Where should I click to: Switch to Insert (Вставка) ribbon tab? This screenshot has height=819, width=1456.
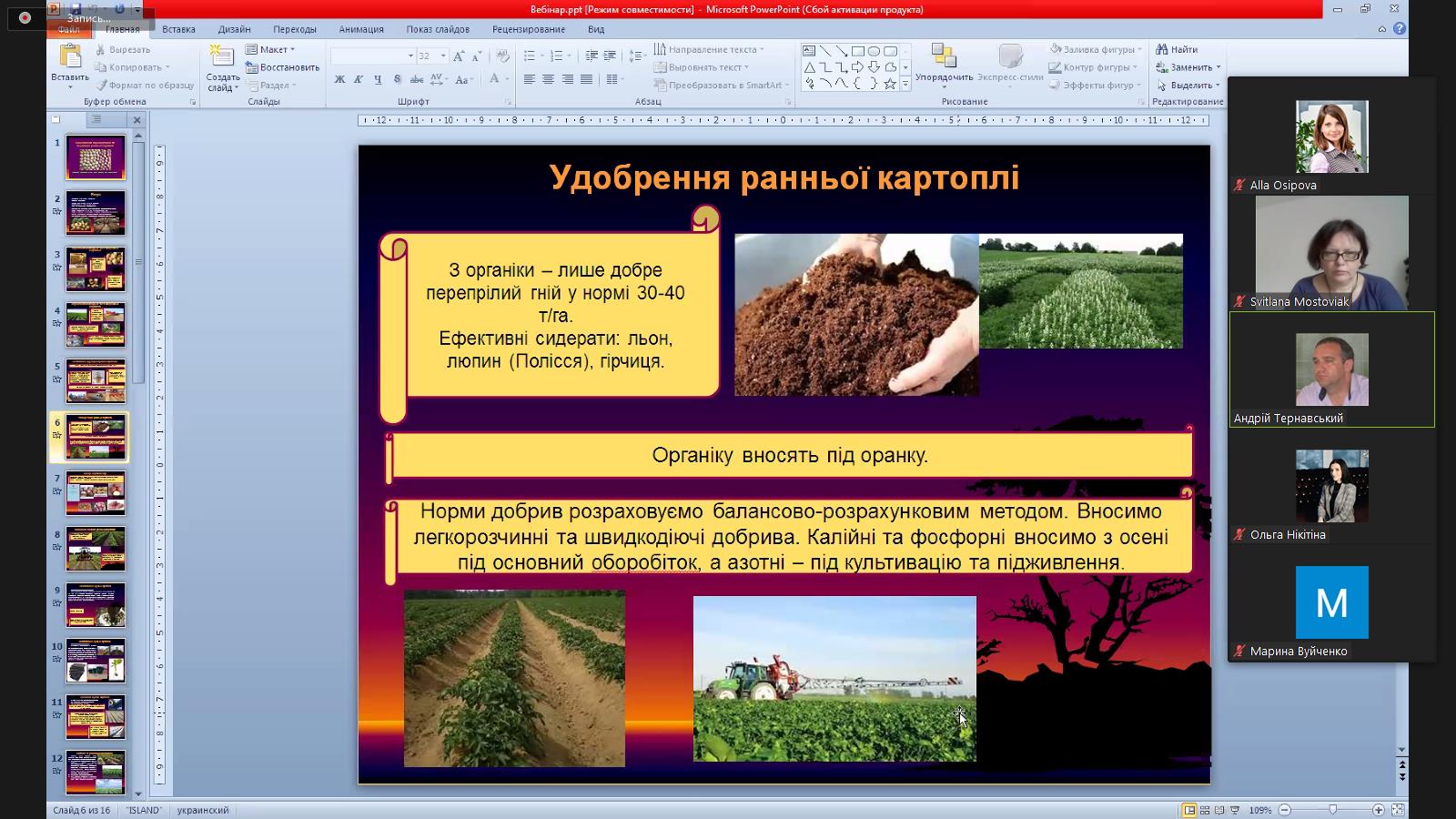pos(178,29)
